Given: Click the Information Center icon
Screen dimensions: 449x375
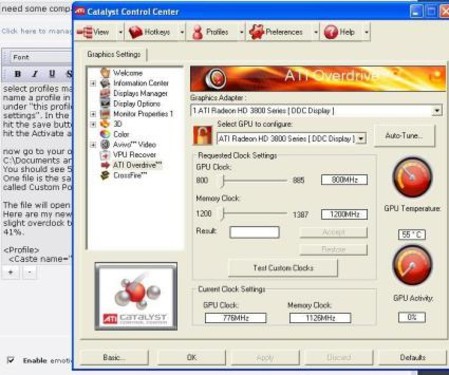Looking at the screenshot, I should (x=105, y=83).
